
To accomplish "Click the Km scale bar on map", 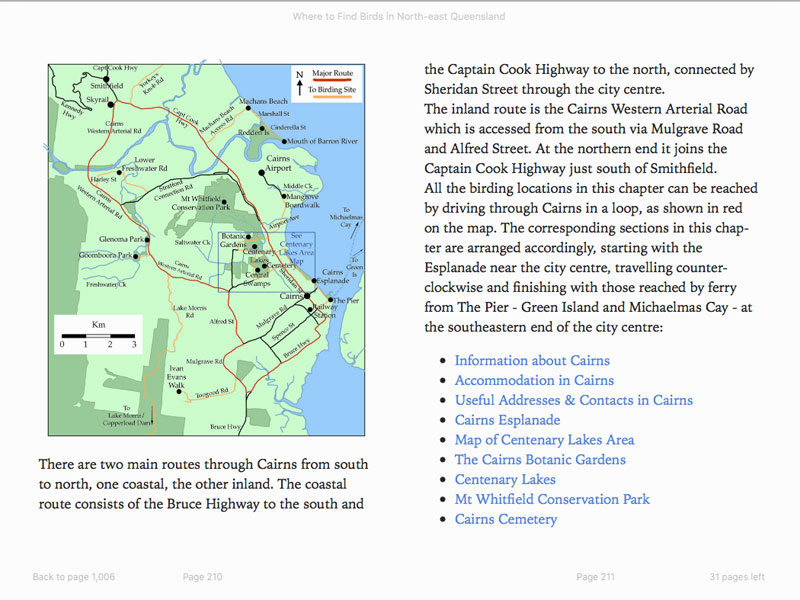I will point(98,336).
